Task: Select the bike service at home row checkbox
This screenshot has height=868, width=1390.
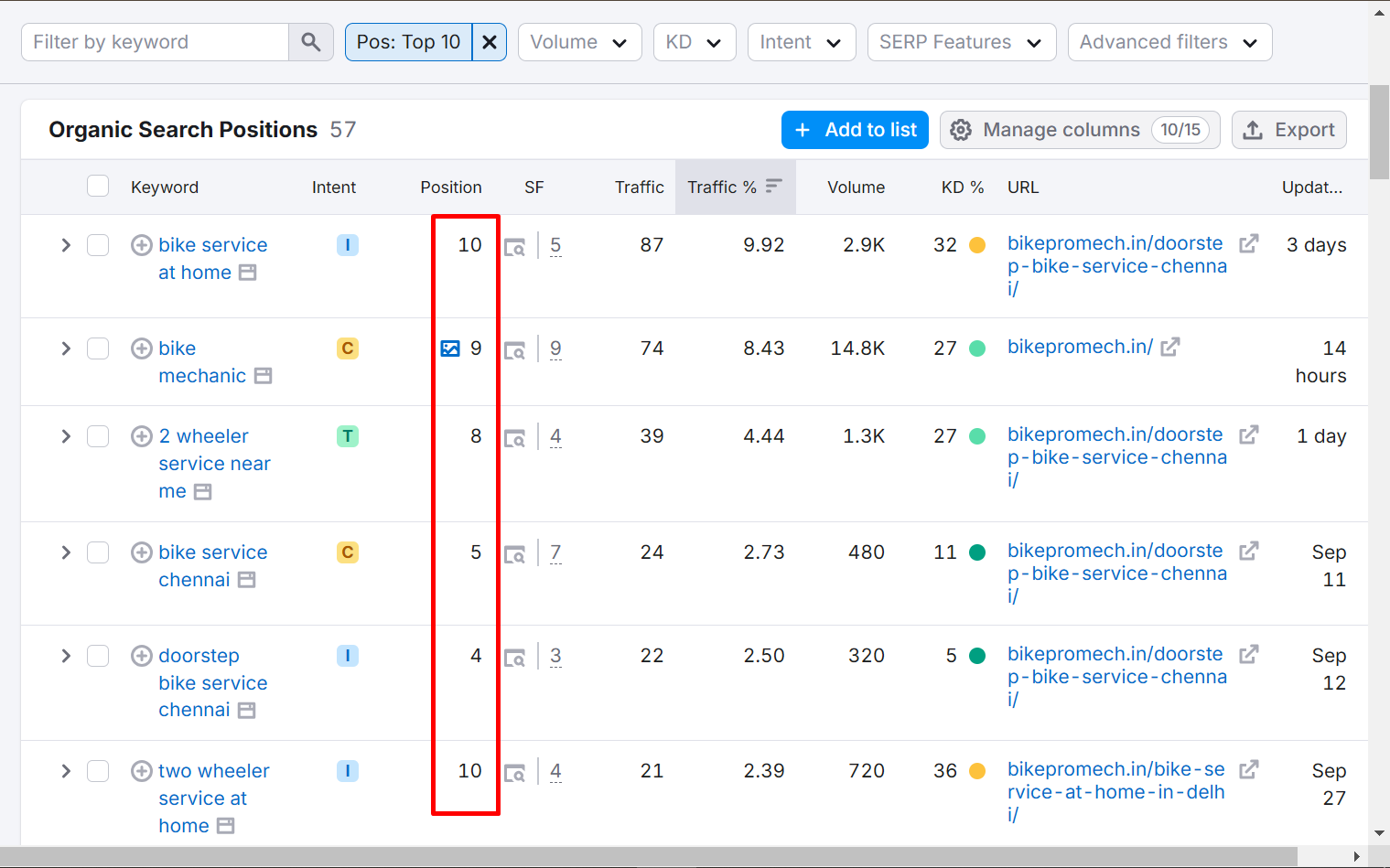Action: coord(98,245)
